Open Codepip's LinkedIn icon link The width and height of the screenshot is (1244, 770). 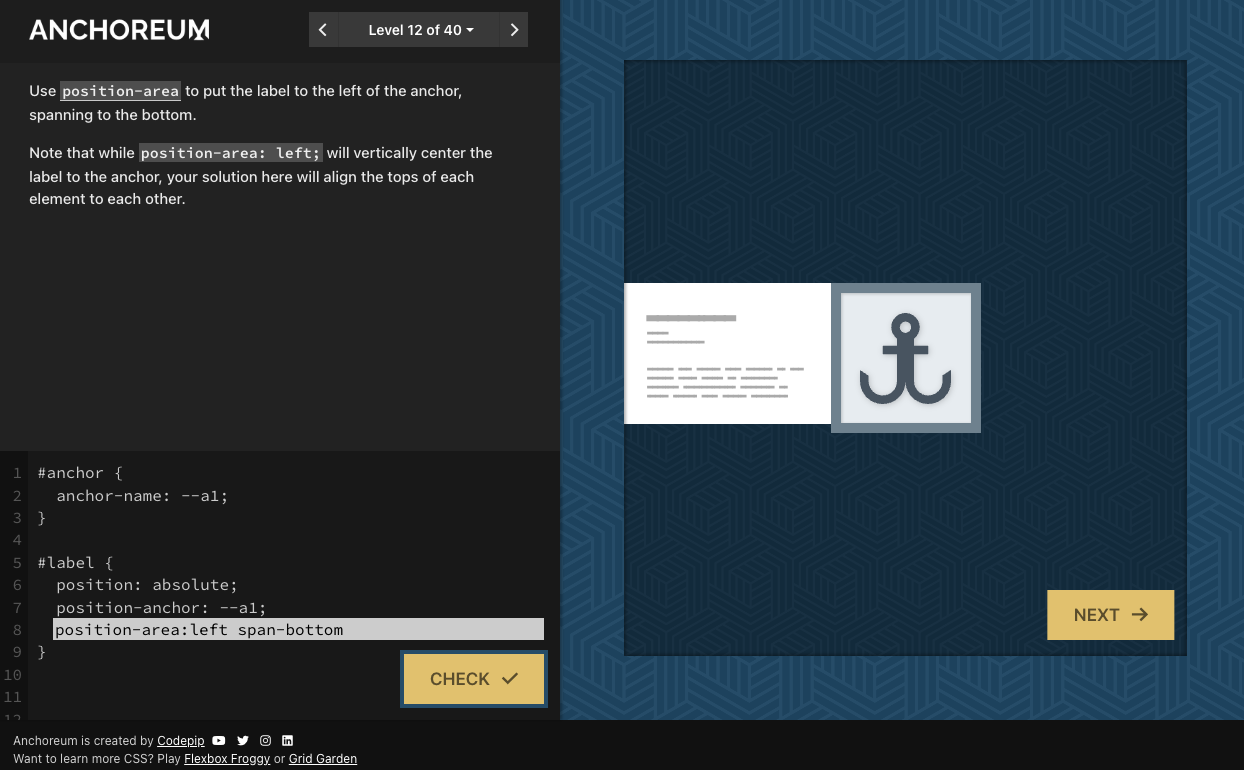(x=288, y=741)
